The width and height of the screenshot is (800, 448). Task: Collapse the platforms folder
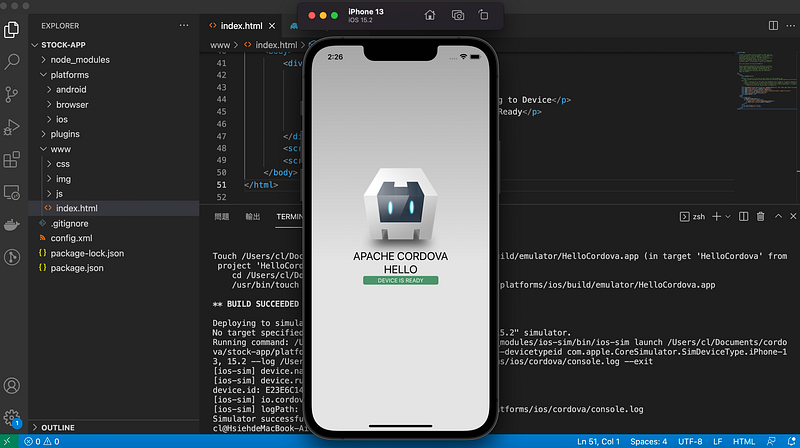(114, 75)
